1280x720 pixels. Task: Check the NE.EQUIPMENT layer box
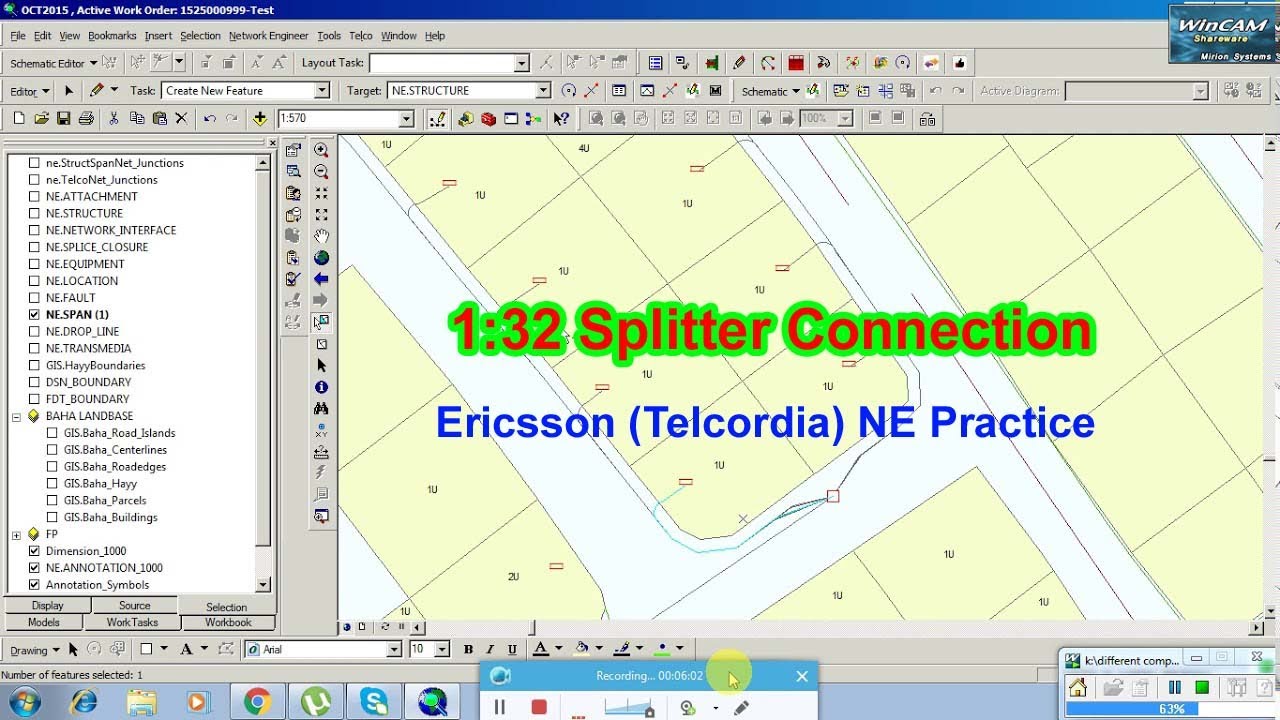tap(35, 264)
